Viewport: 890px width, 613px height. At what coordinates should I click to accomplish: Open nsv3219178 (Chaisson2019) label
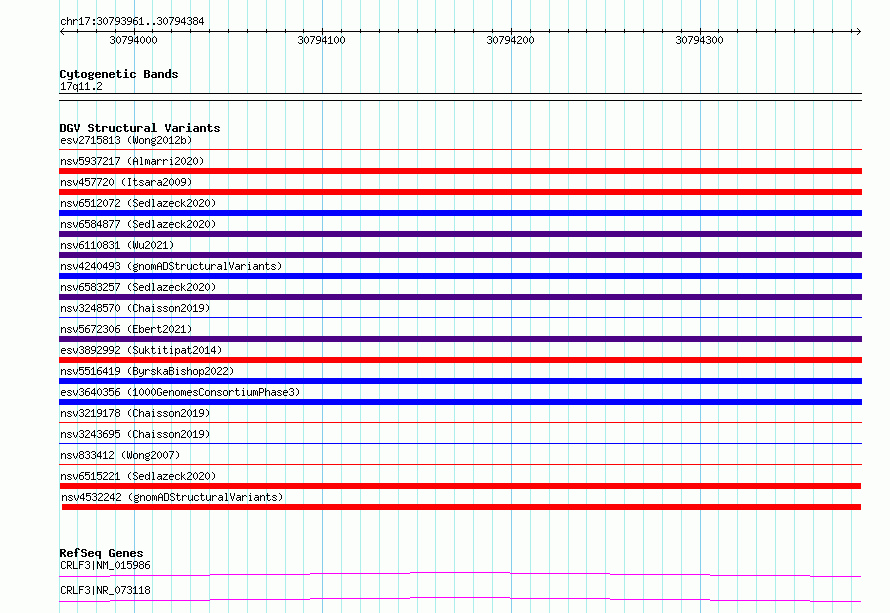pos(135,413)
